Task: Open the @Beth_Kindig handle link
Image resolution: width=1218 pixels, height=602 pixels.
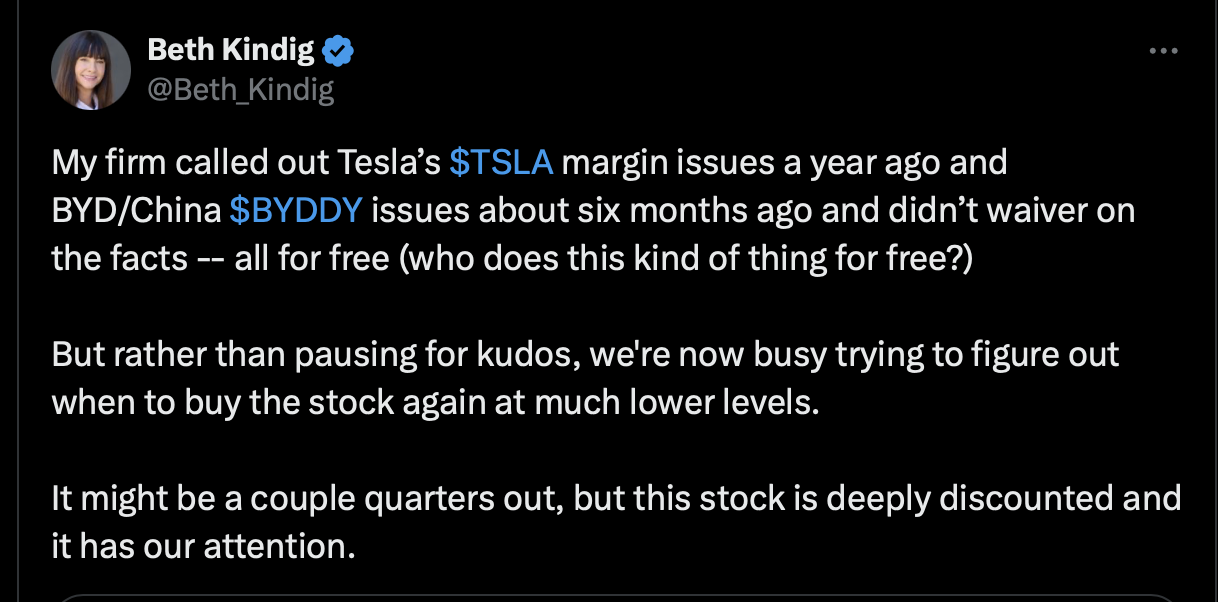Action: pos(240,90)
